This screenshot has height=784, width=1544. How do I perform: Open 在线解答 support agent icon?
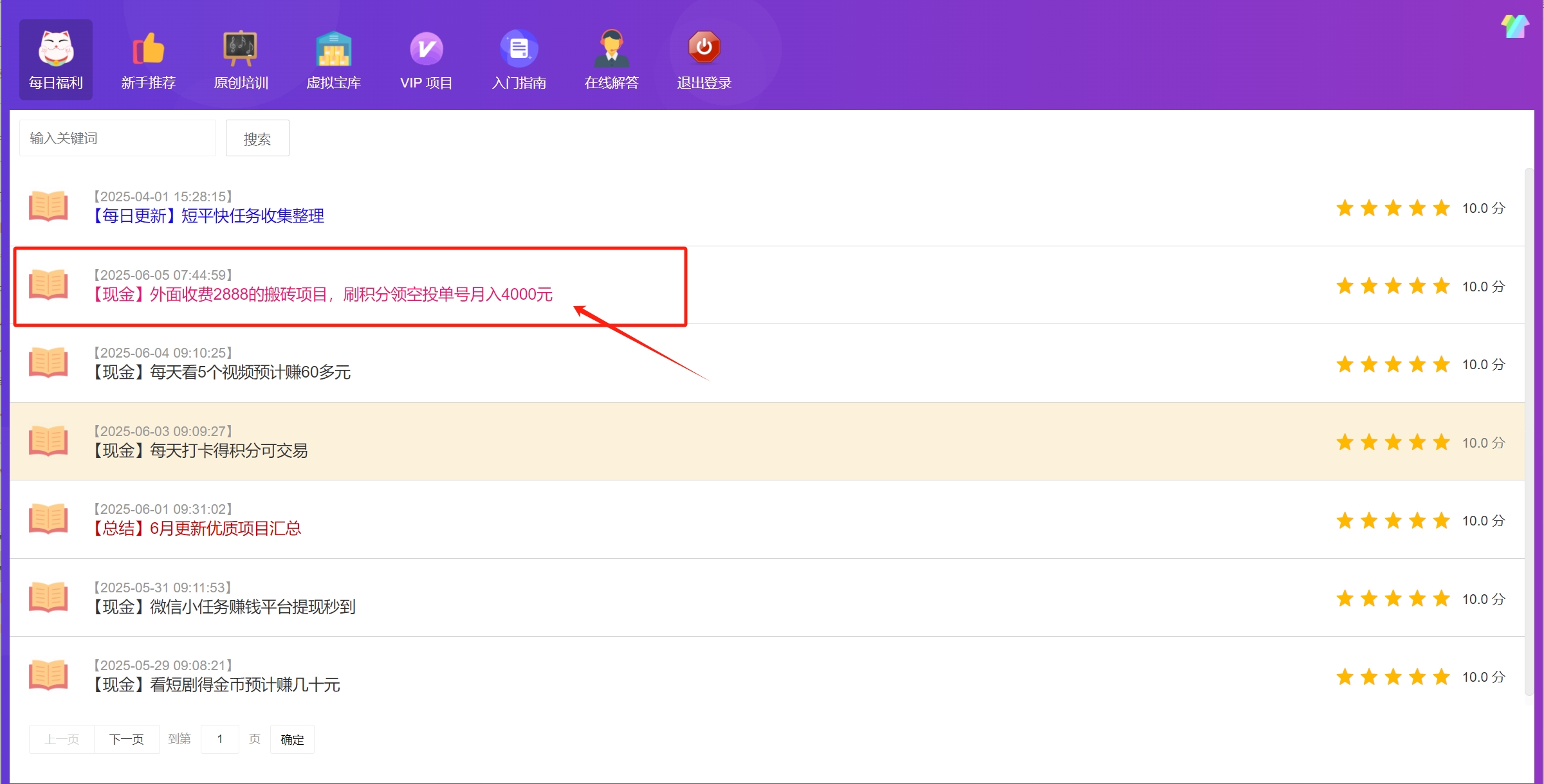(611, 48)
